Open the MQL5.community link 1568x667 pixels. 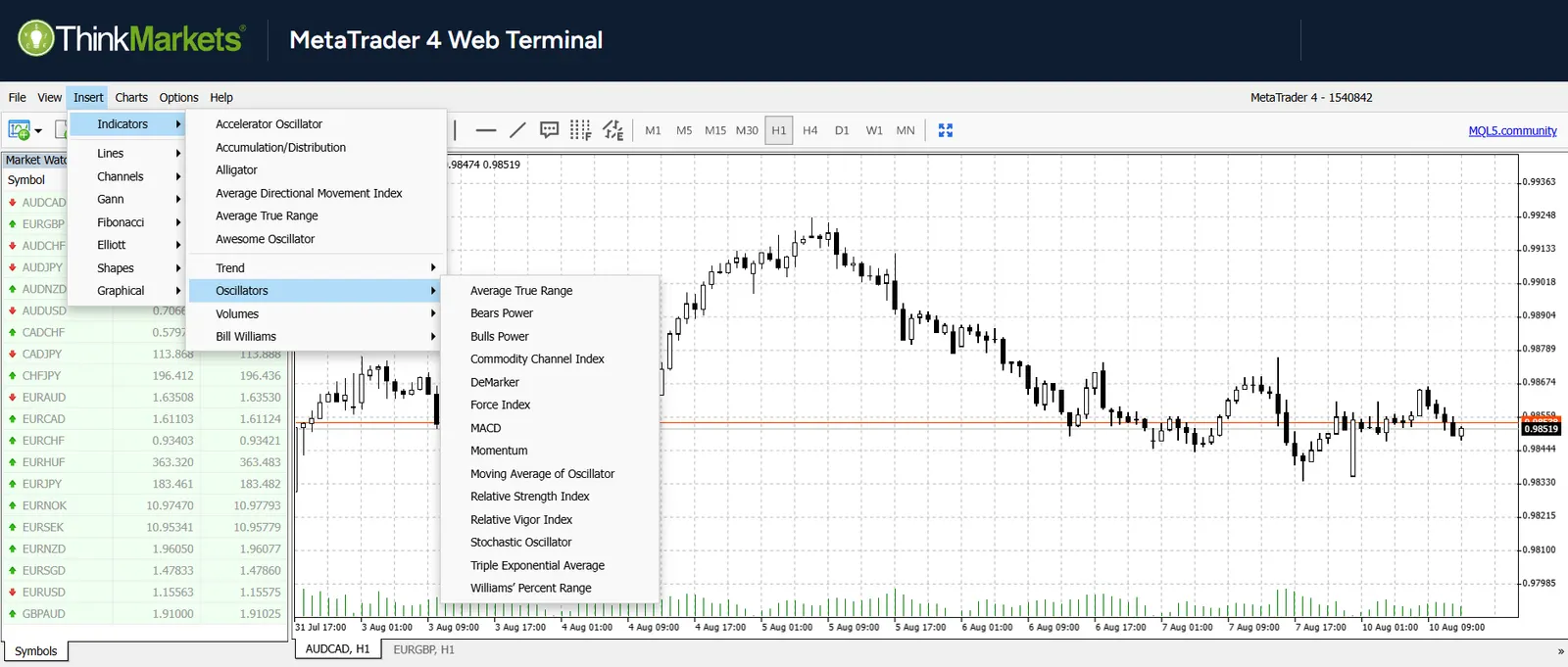pos(1512,131)
